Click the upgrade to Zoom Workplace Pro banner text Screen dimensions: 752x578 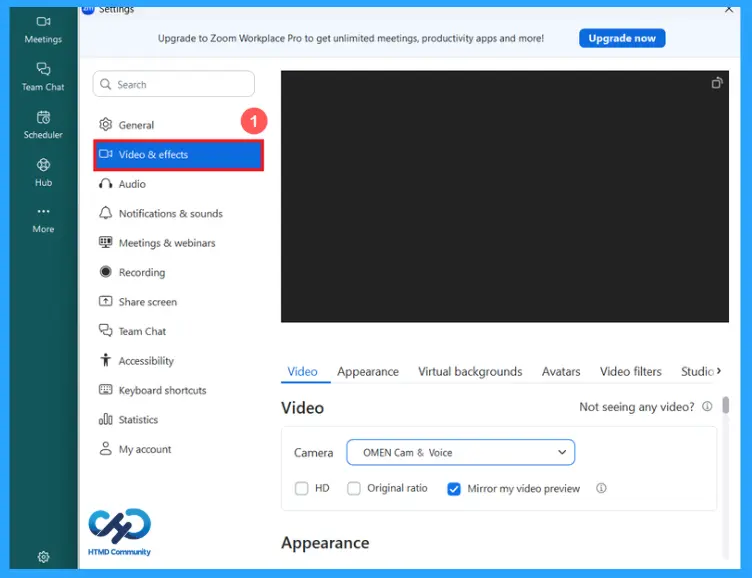[x=351, y=38]
